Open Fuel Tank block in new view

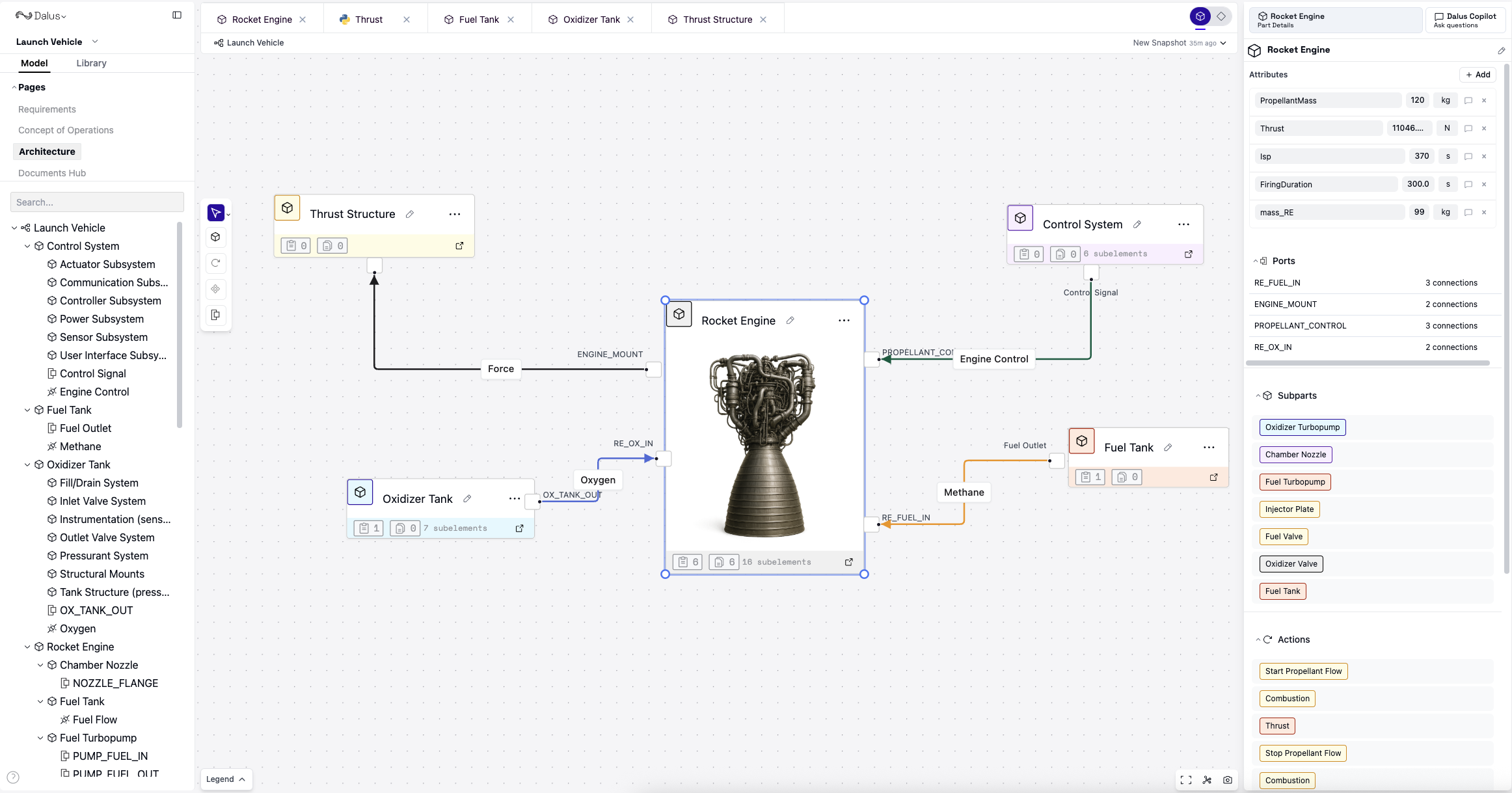[1213, 477]
